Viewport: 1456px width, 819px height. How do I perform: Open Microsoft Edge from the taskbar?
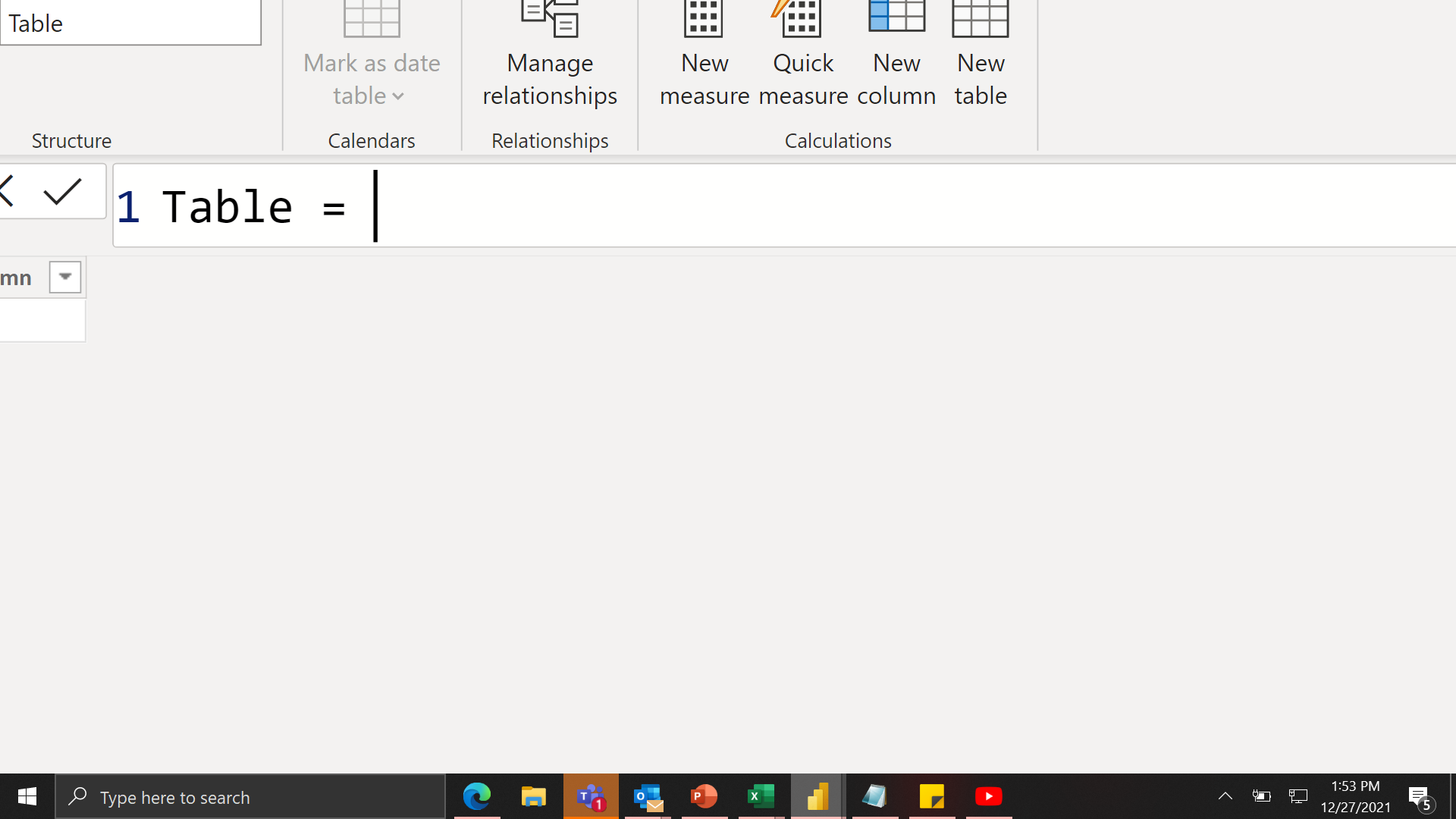(x=477, y=796)
